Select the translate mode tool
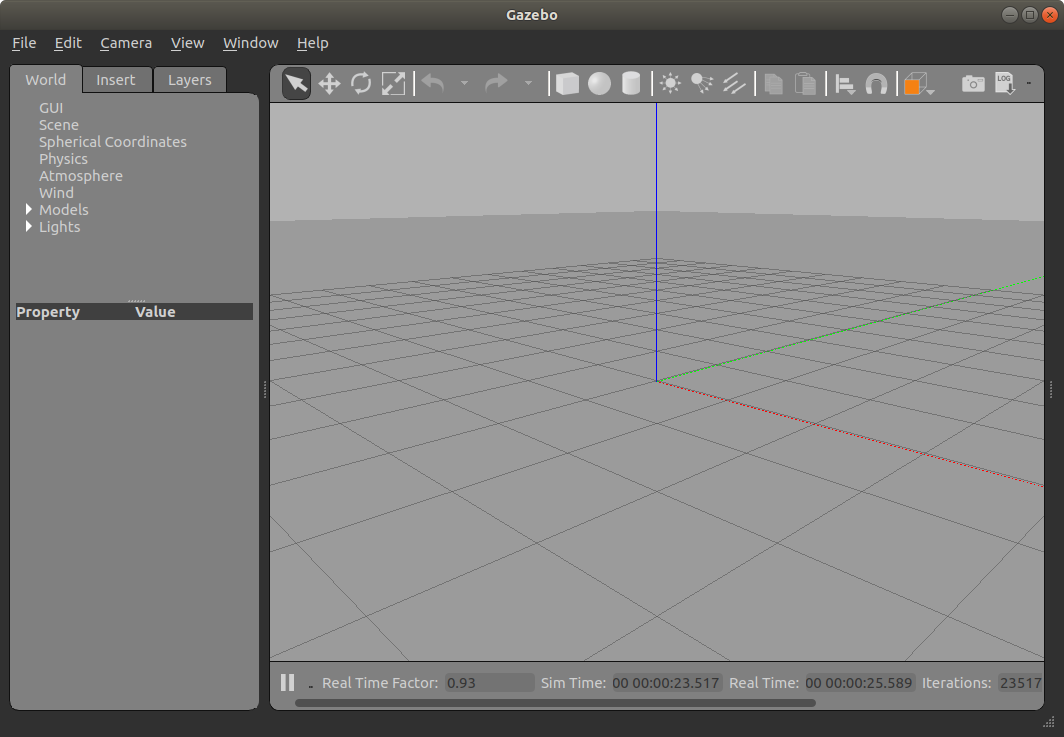The width and height of the screenshot is (1064, 737). pos(330,84)
